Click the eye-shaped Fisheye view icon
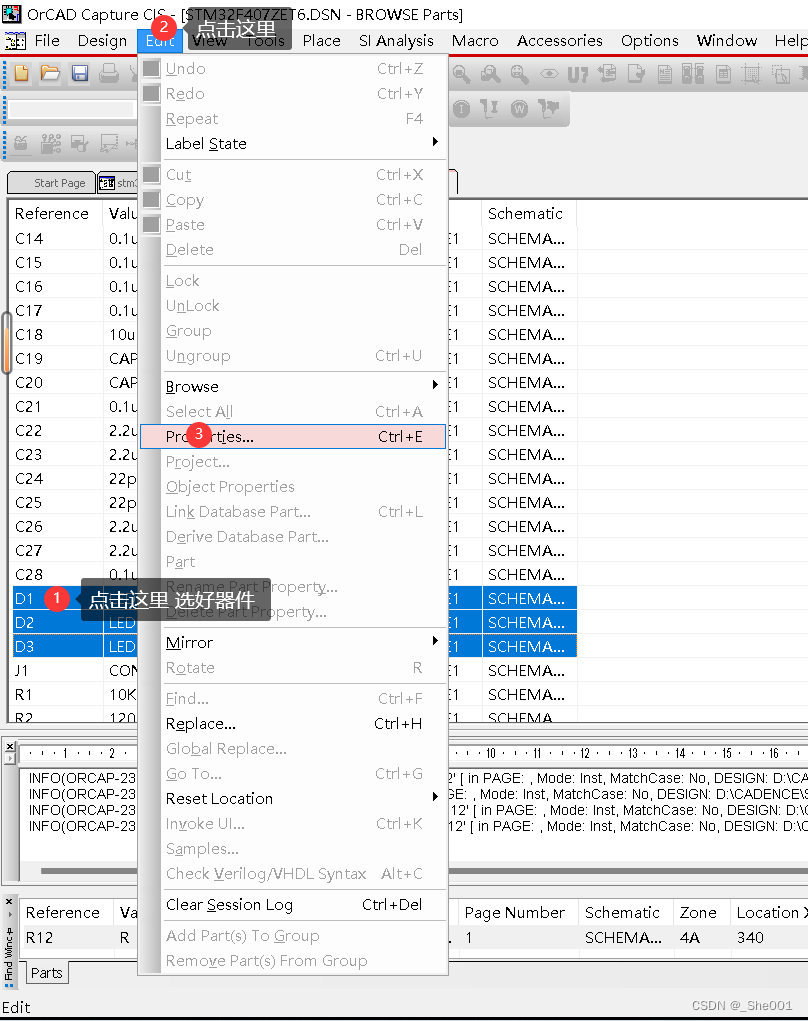This screenshot has height=1021, width=808. [549, 74]
